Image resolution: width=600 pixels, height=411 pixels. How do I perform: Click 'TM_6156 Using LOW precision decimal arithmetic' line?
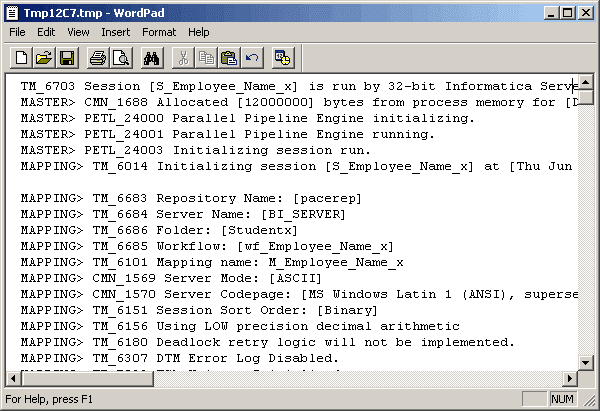pyautogui.click(x=240, y=326)
